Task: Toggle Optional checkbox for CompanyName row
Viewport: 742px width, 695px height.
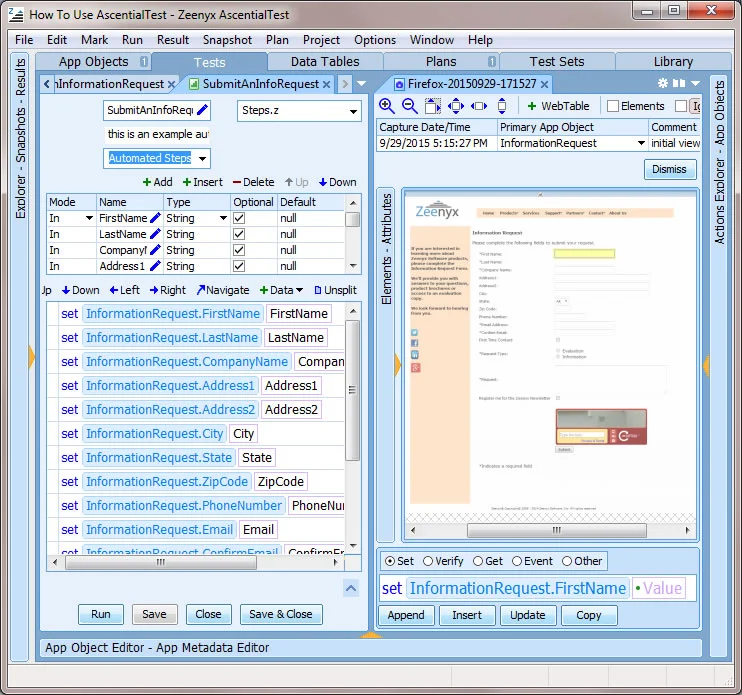Action: click(239, 250)
